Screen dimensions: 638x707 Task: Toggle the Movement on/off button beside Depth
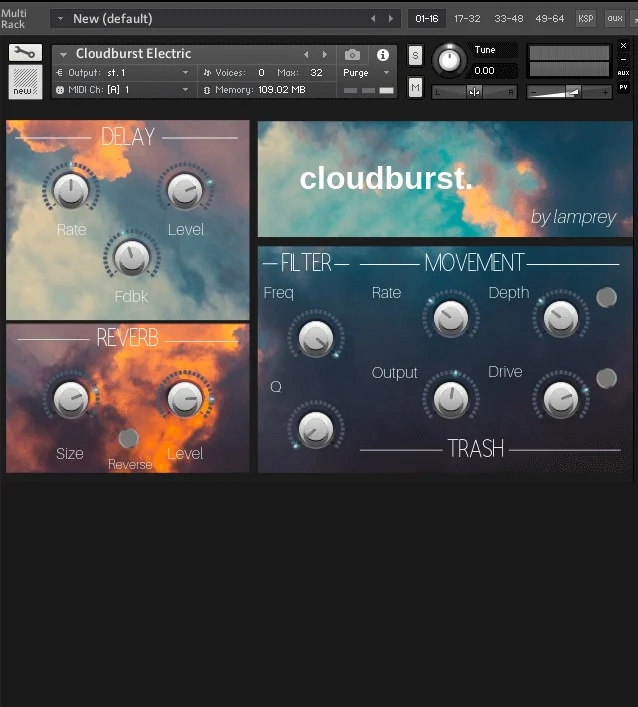(606, 297)
